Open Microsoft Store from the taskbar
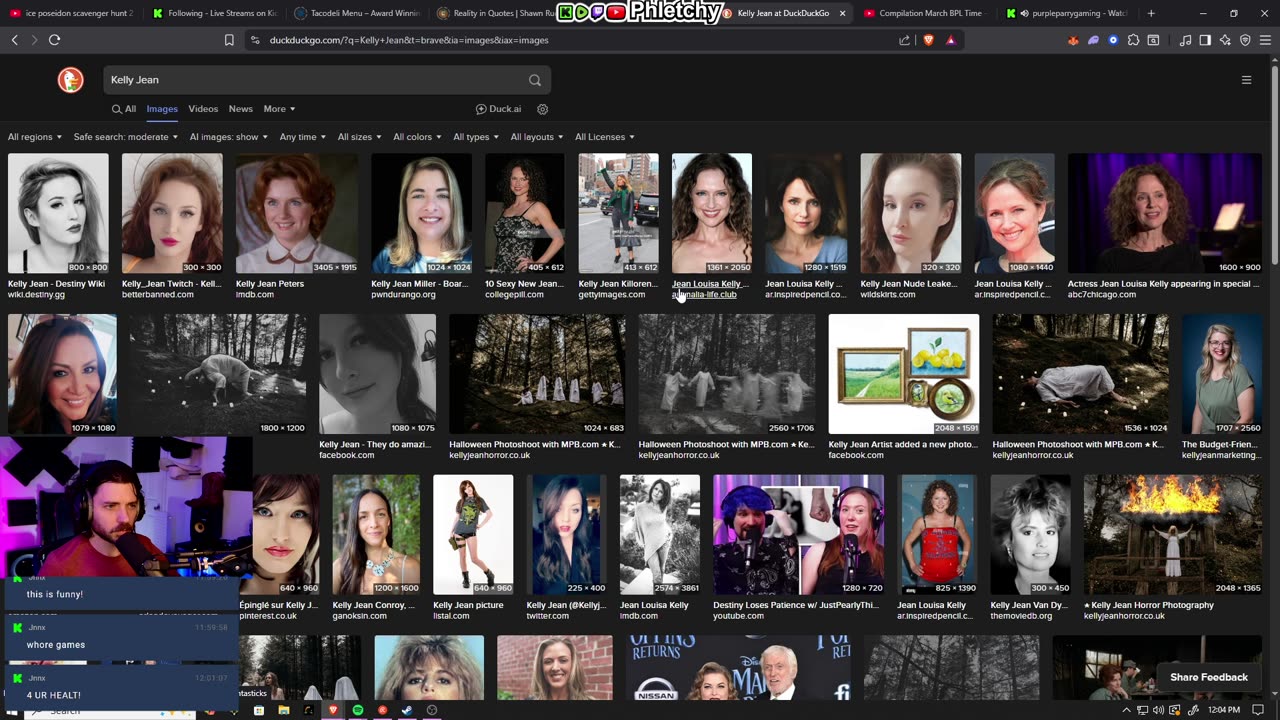The width and height of the screenshot is (1280, 720). click(x=259, y=710)
